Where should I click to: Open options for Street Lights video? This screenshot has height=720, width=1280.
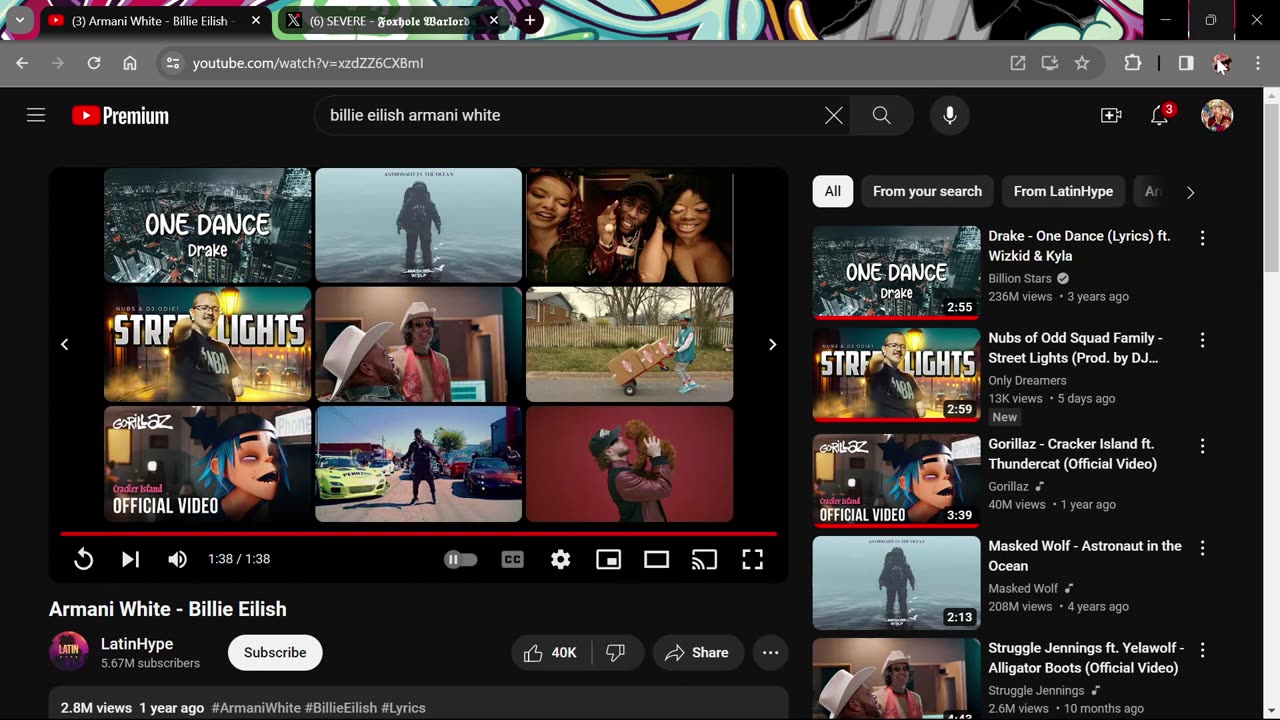coord(1202,340)
